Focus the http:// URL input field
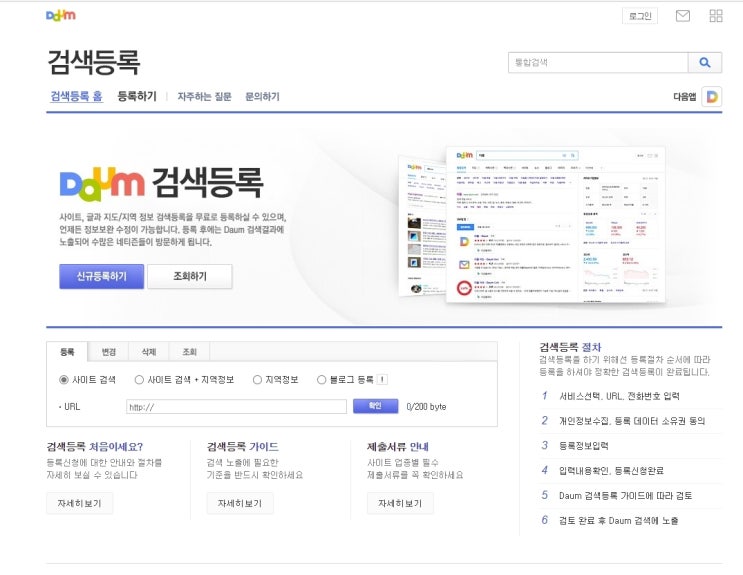743x575 pixels. (x=236, y=407)
